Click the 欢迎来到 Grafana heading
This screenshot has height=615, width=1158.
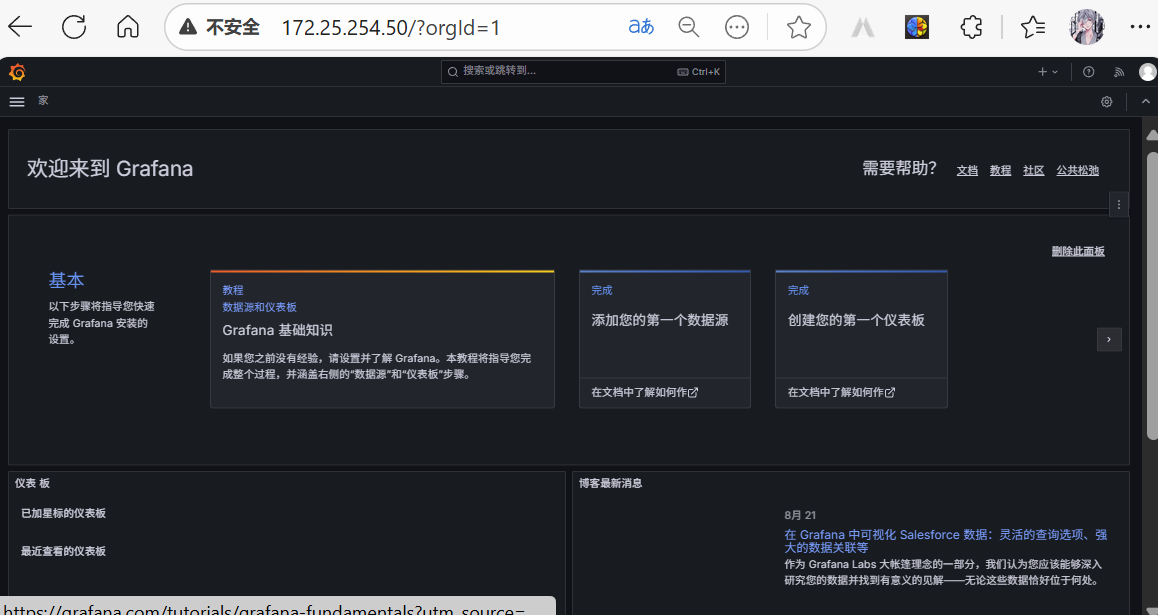pyautogui.click(x=110, y=168)
